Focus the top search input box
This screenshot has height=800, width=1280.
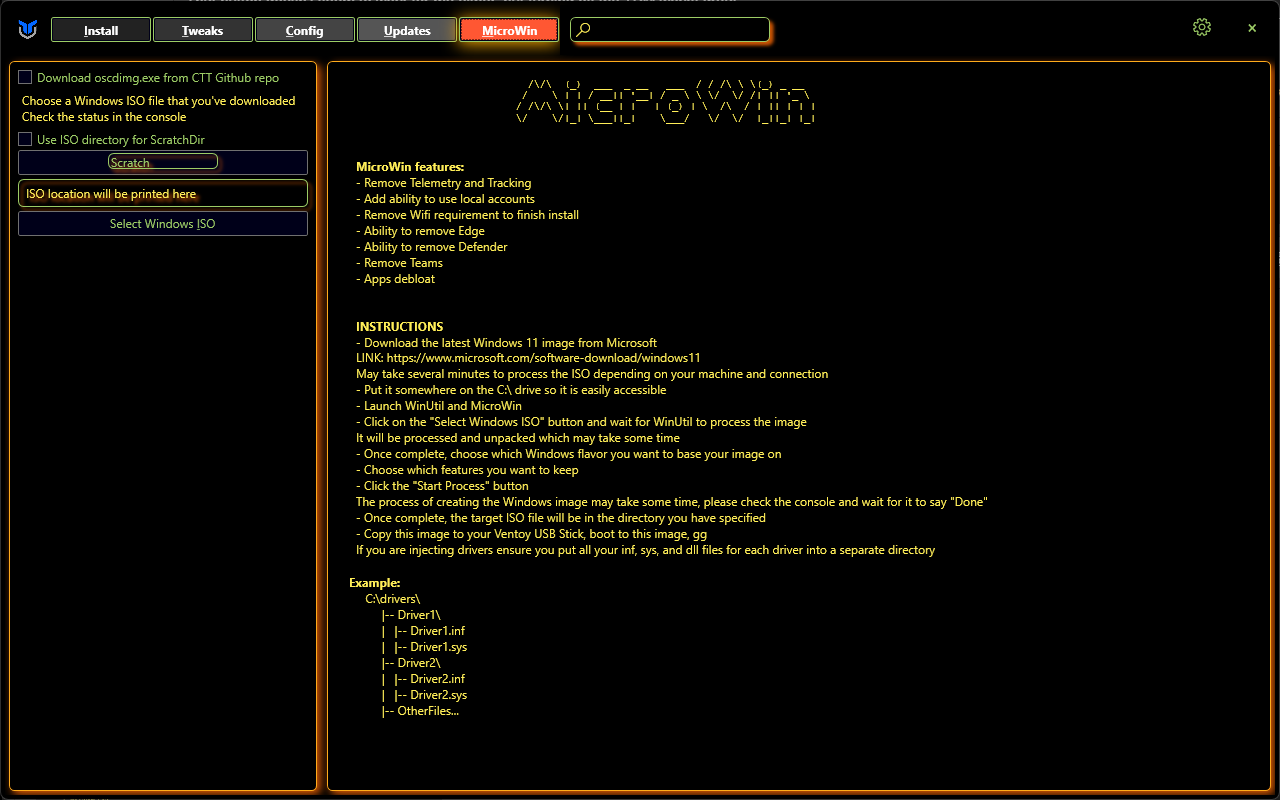click(680, 30)
